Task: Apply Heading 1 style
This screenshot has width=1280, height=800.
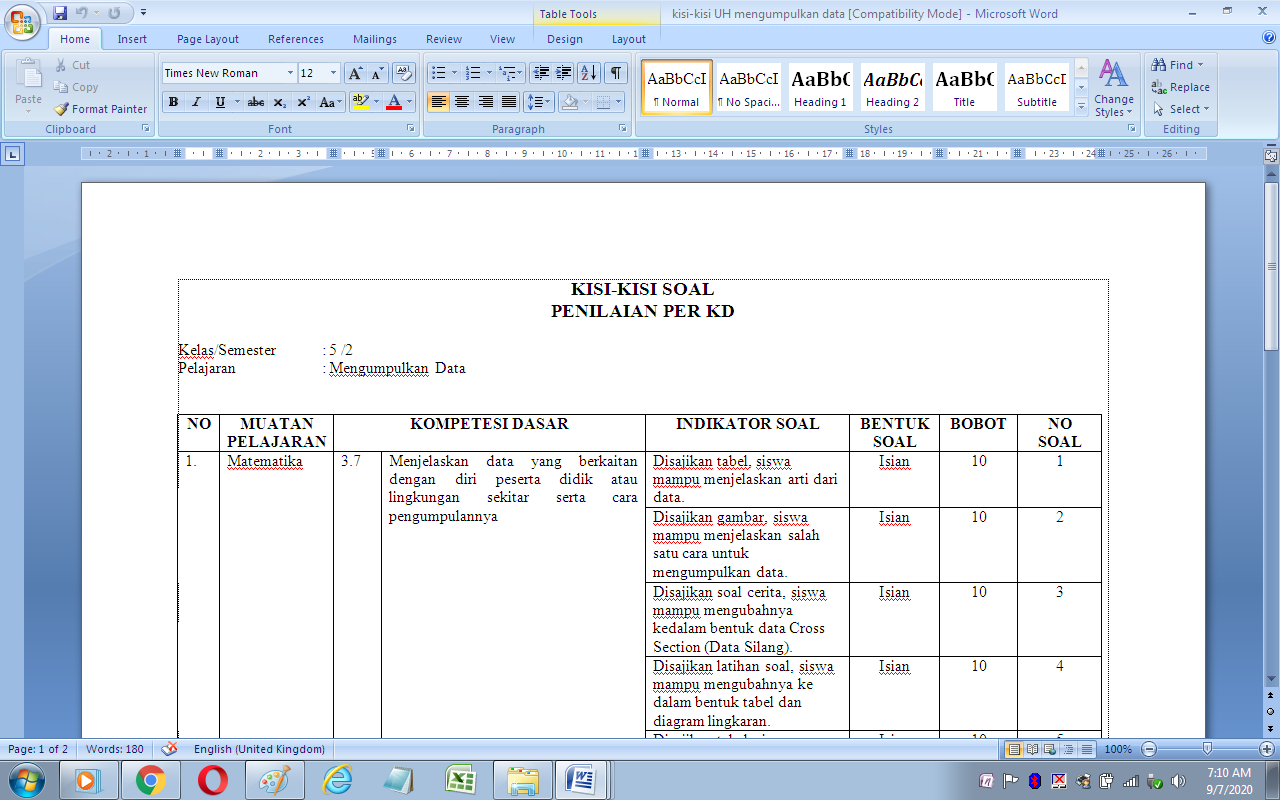Action: click(820, 87)
